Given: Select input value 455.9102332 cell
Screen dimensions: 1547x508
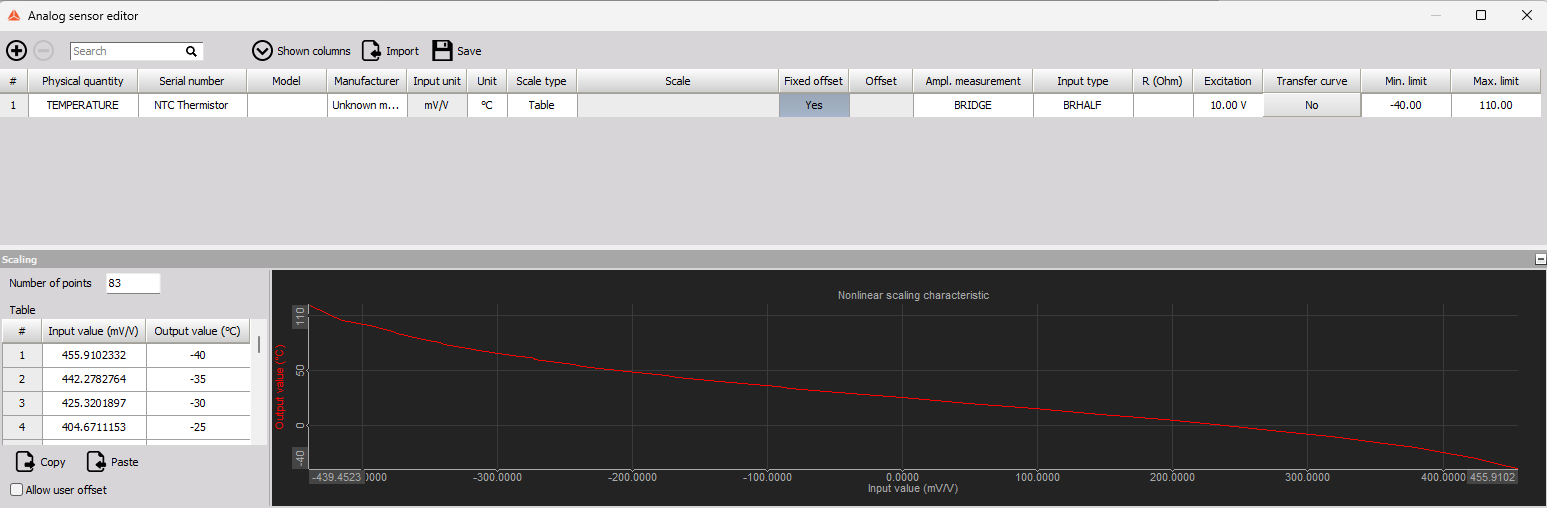Looking at the screenshot, I should pos(94,355).
